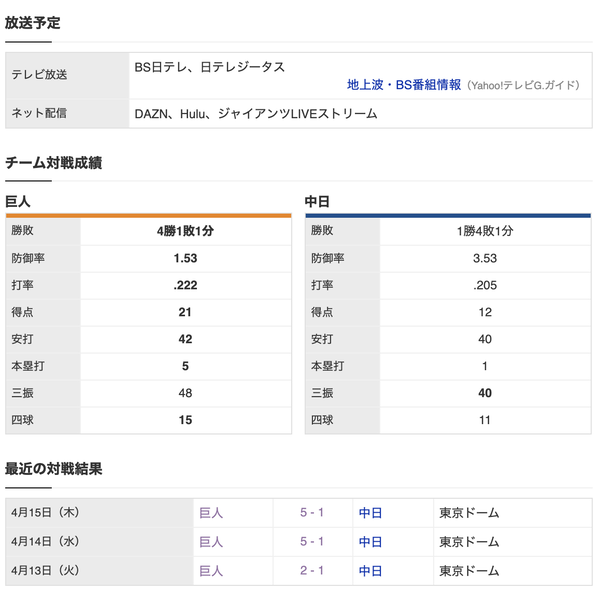Select 巨人 安打 value 42
Image resolution: width=600 pixels, height=589 pixels.
(186, 339)
